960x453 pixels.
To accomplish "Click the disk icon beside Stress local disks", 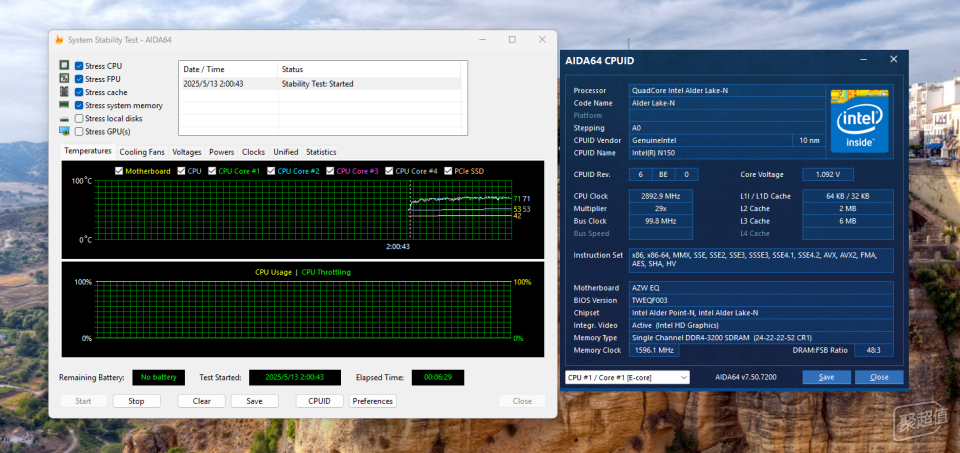I will [x=64, y=119].
